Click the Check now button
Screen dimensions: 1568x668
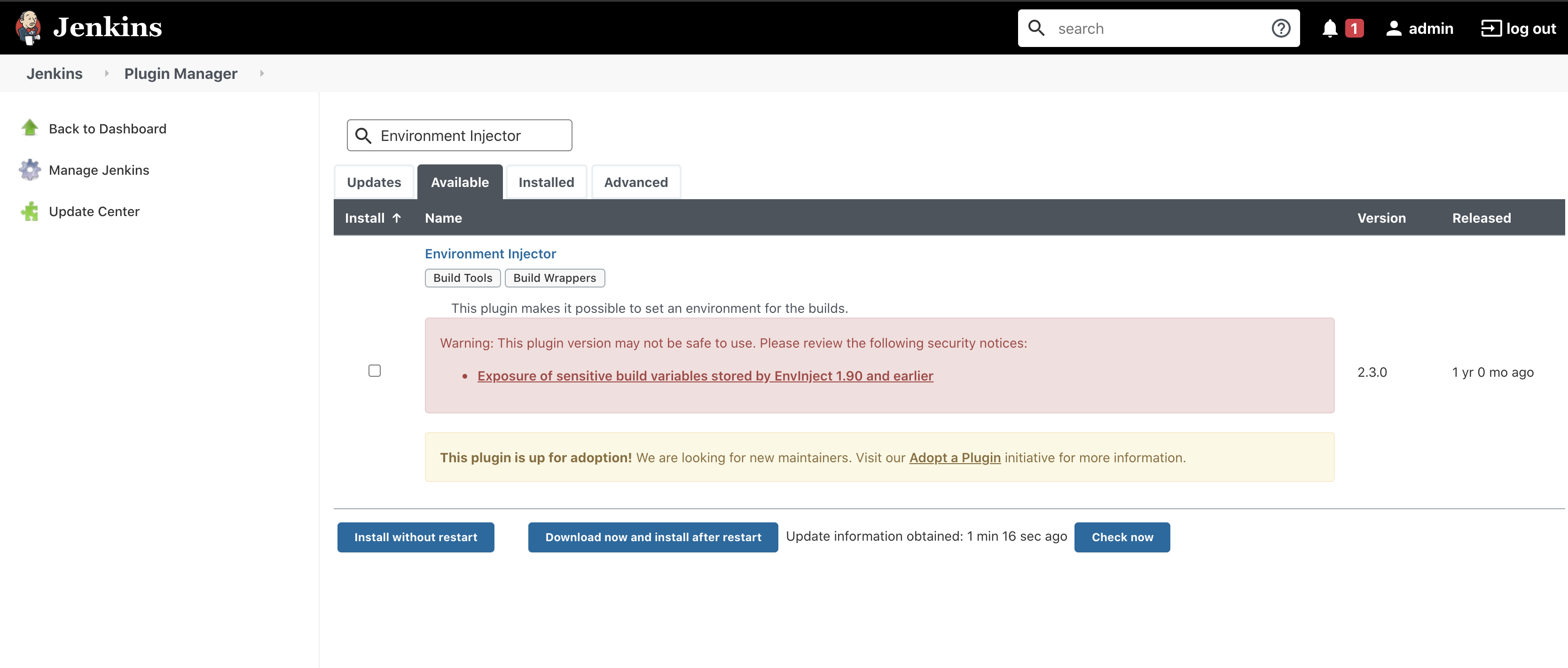(1122, 537)
